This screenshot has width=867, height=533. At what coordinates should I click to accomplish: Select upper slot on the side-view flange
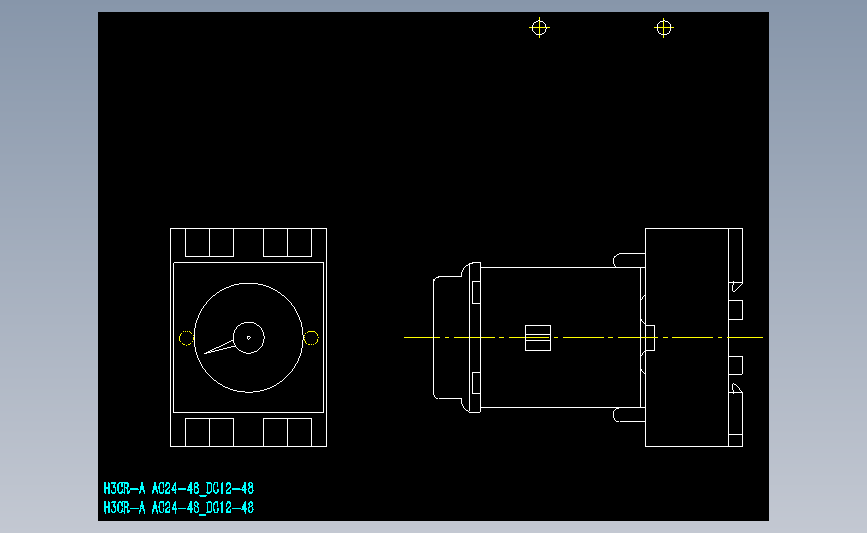(476, 292)
